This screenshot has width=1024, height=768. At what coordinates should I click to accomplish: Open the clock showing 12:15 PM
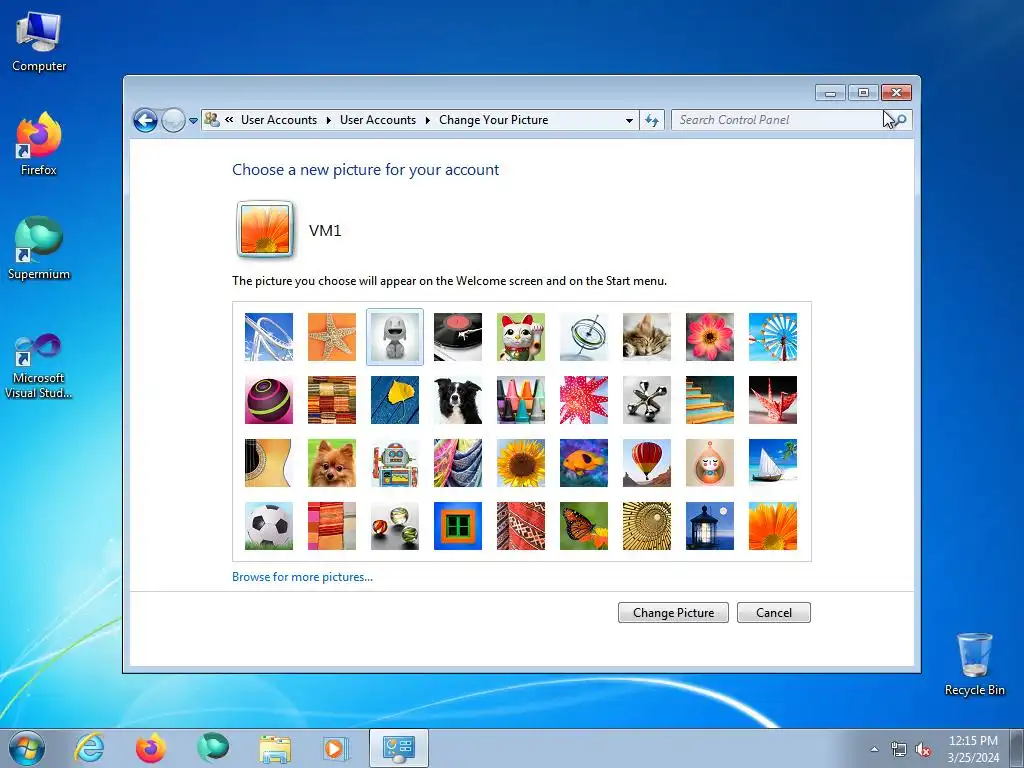973,748
